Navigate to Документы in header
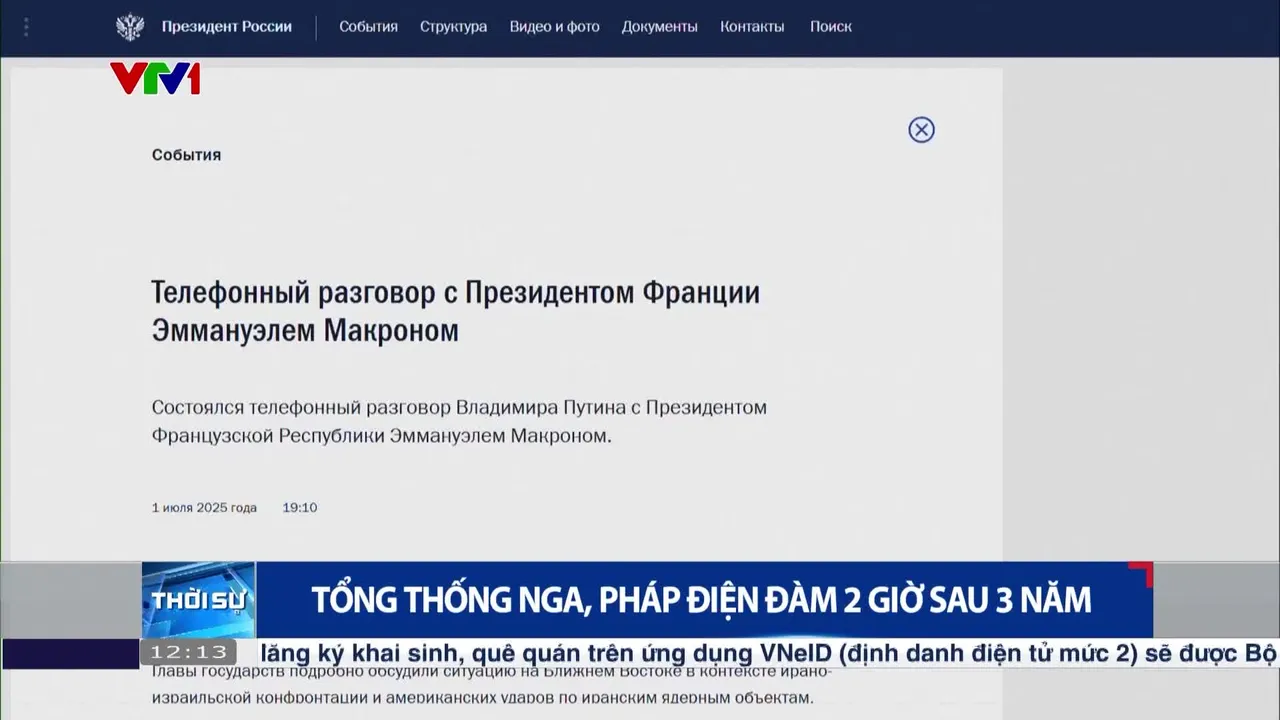 (x=659, y=27)
